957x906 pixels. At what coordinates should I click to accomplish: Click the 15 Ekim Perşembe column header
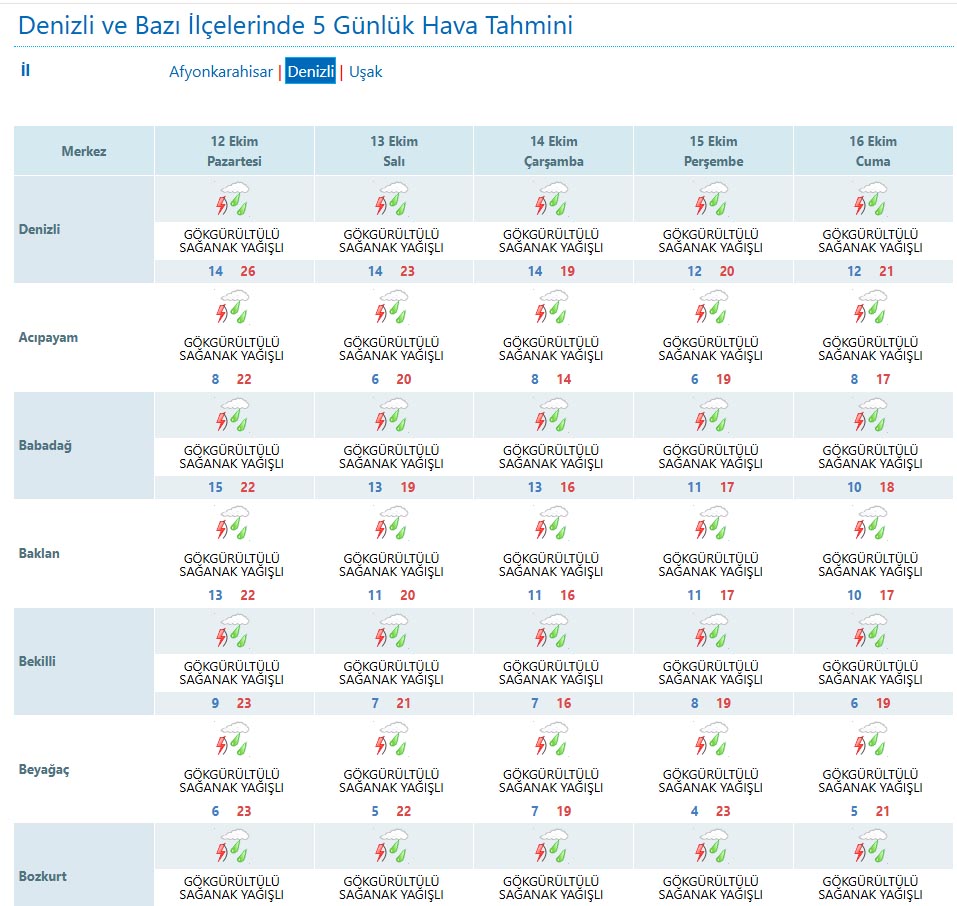point(713,151)
